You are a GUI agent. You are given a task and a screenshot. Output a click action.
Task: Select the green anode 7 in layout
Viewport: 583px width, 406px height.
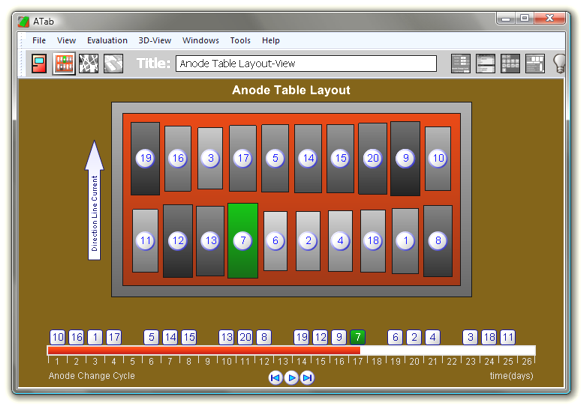(x=243, y=241)
